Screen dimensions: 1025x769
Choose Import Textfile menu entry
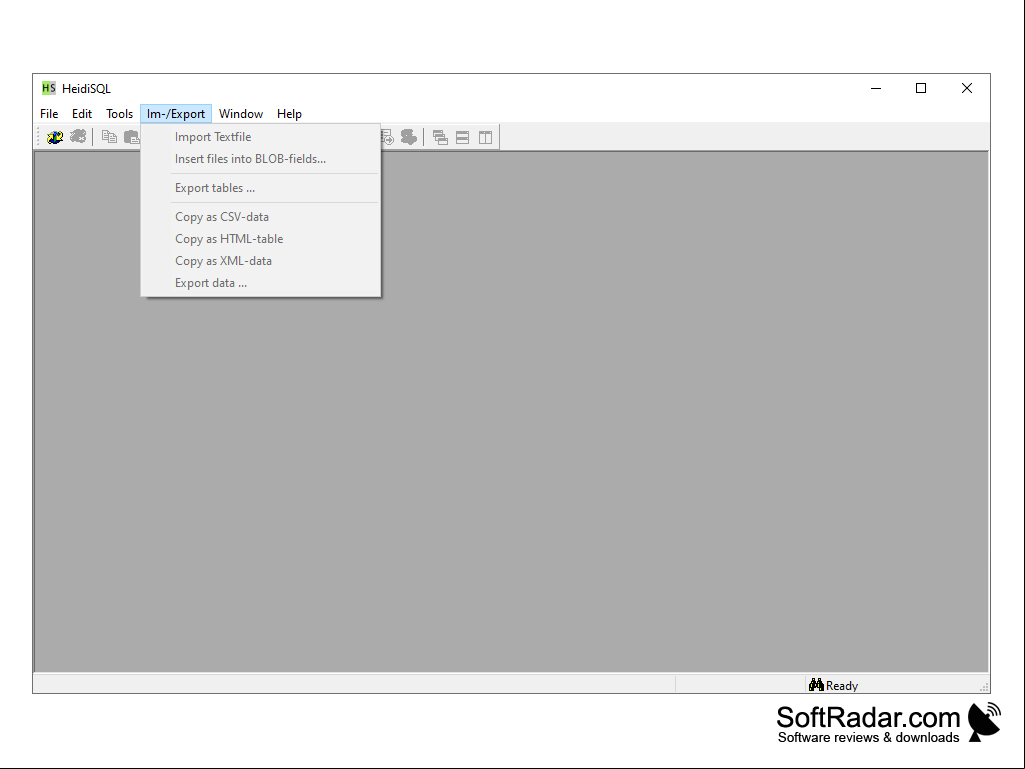click(261, 137)
